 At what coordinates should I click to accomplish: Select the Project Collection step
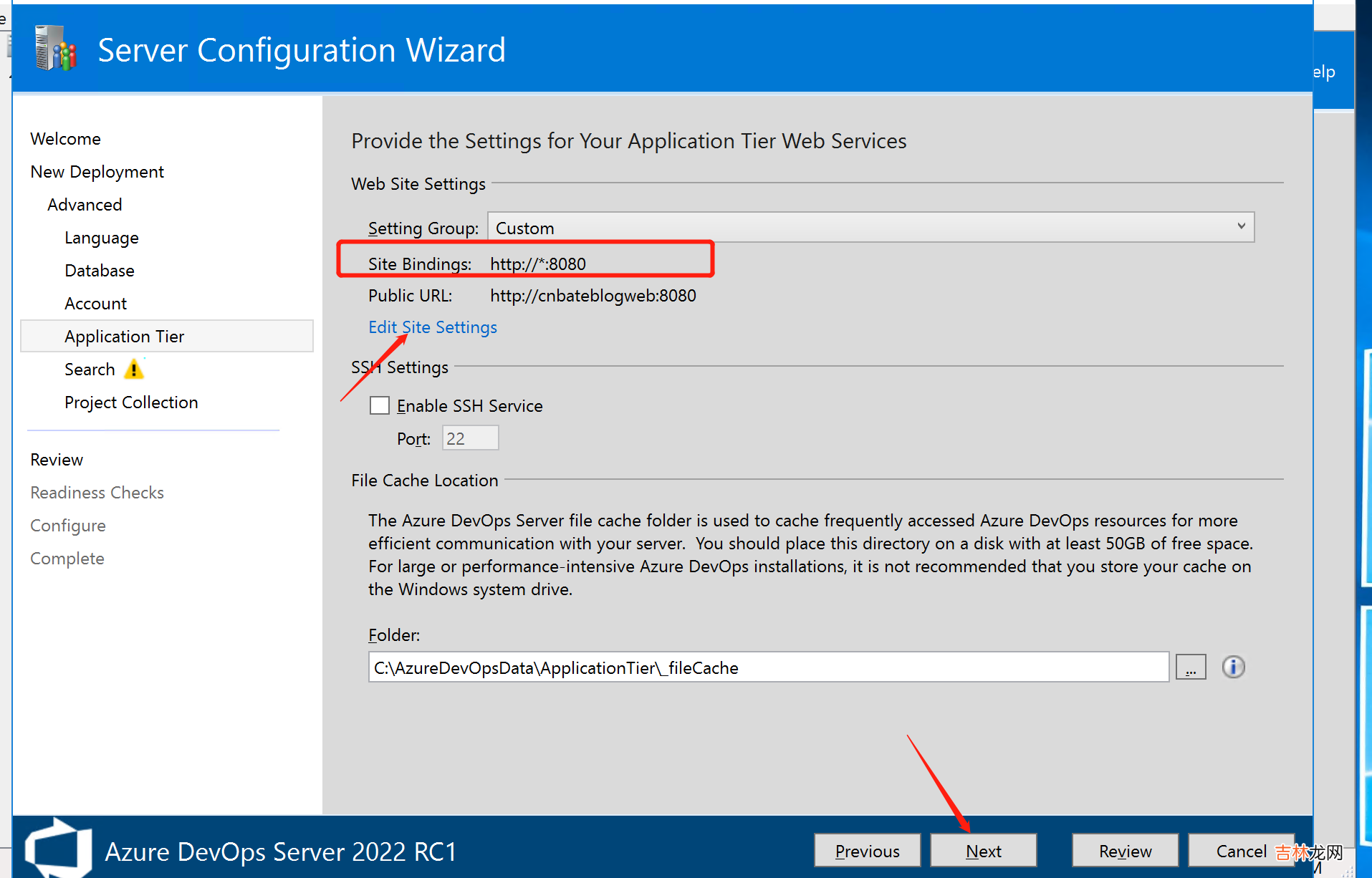click(131, 402)
